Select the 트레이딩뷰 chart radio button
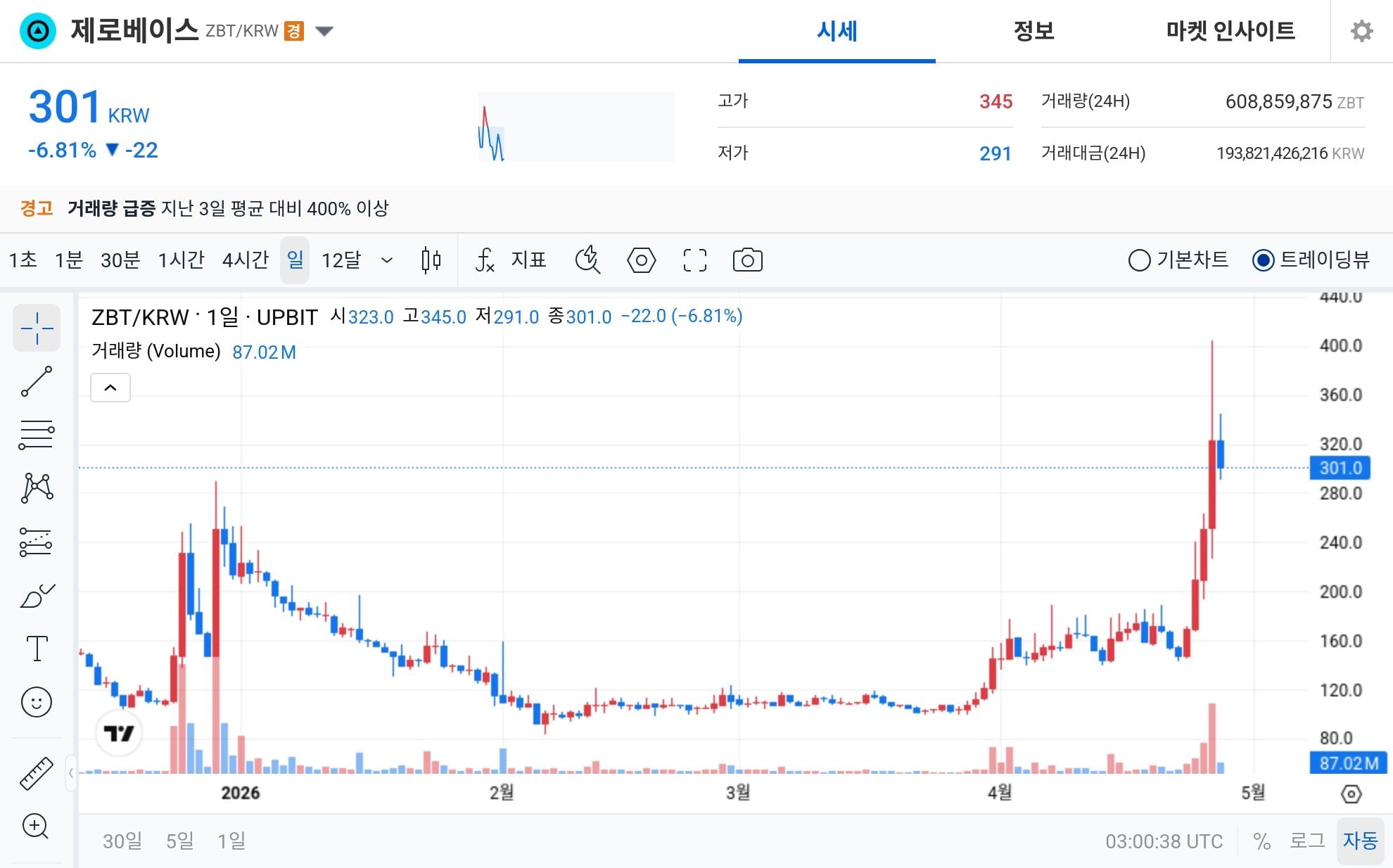Image resolution: width=1393 pixels, height=868 pixels. (1264, 260)
